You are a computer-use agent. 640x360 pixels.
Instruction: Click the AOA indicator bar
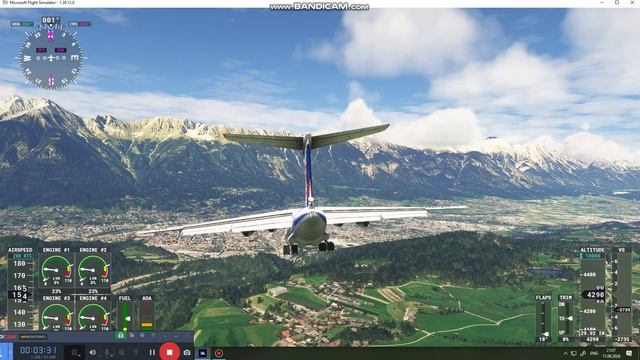point(147,316)
